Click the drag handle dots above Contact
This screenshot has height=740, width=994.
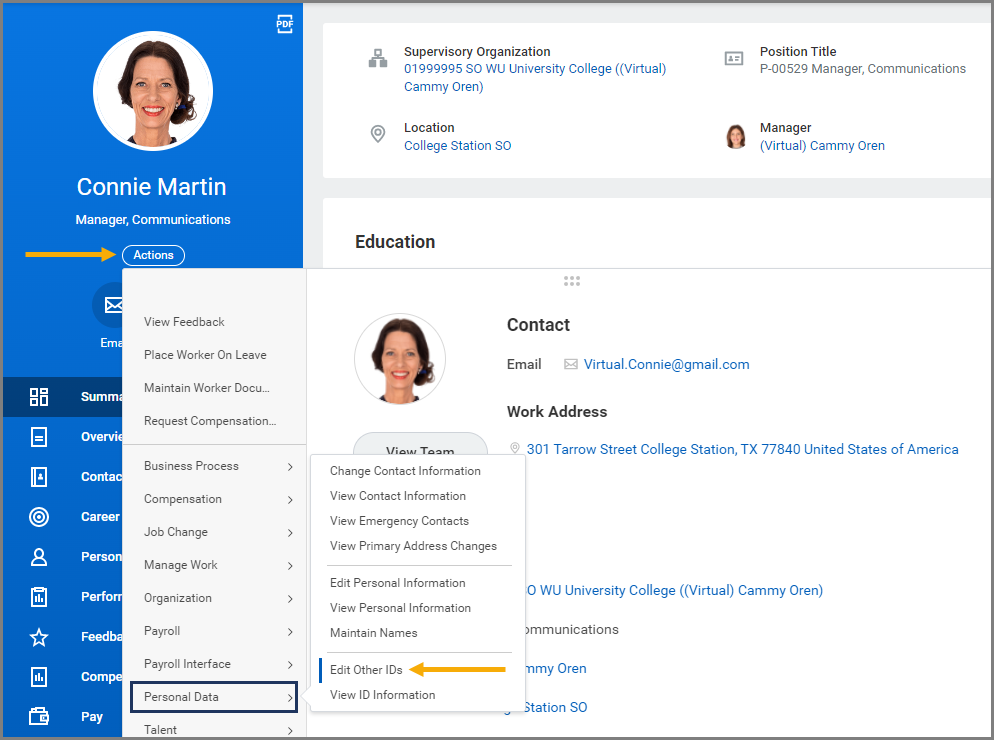572,282
